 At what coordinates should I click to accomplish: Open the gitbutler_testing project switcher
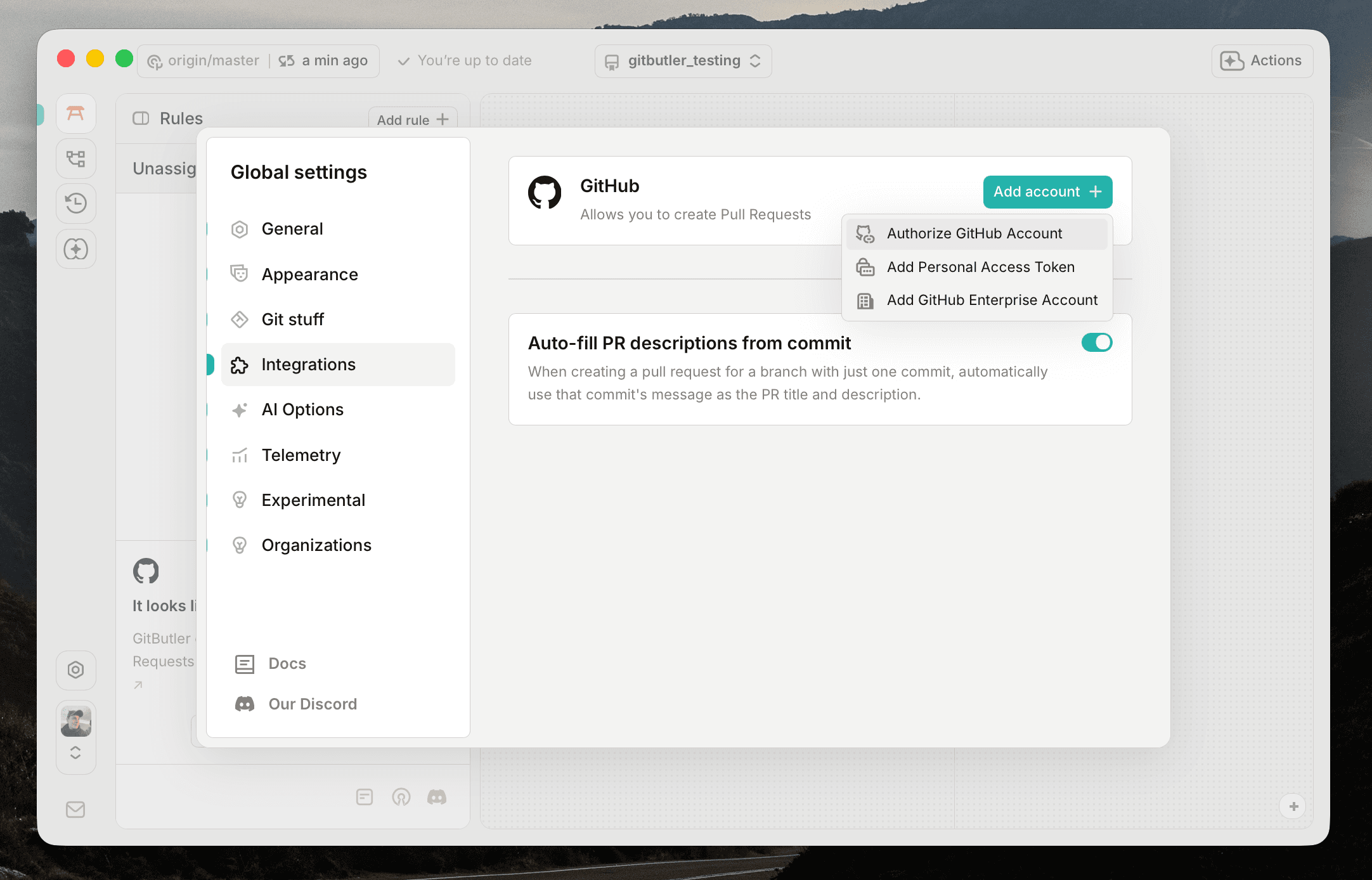coord(683,60)
